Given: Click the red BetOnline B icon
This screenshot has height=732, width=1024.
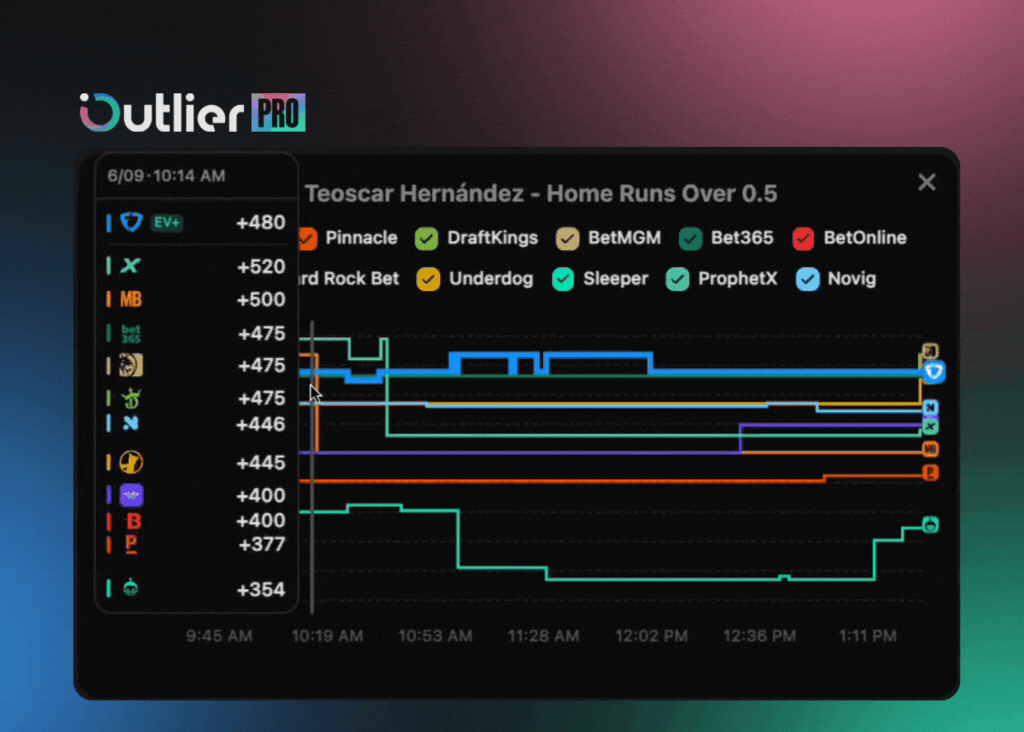Looking at the screenshot, I should 133,520.
